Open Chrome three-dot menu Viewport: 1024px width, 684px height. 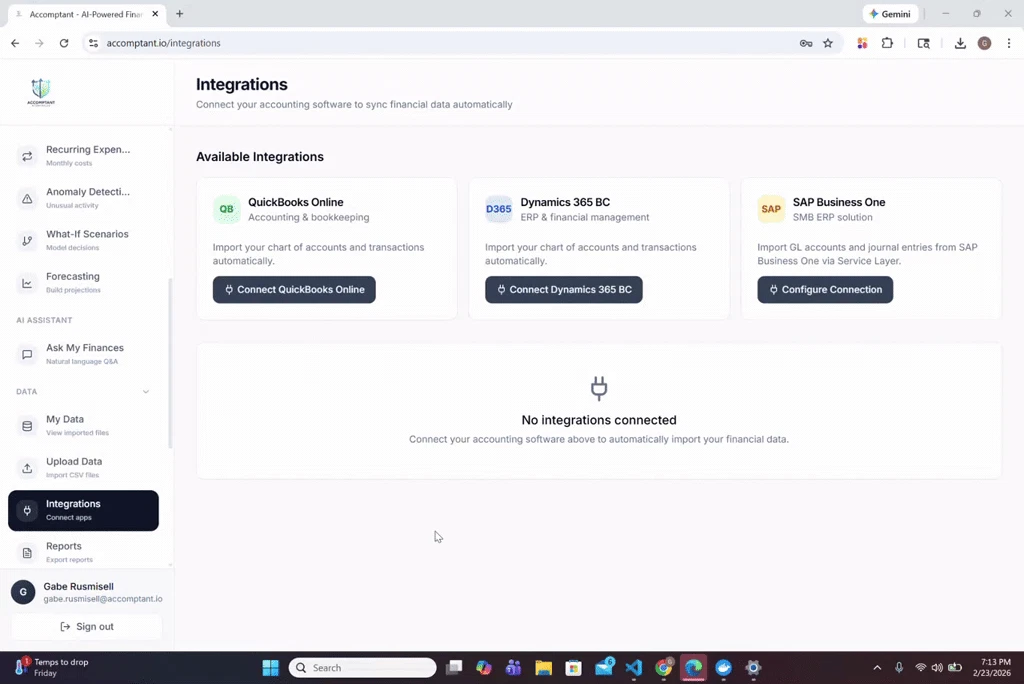point(1009,43)
